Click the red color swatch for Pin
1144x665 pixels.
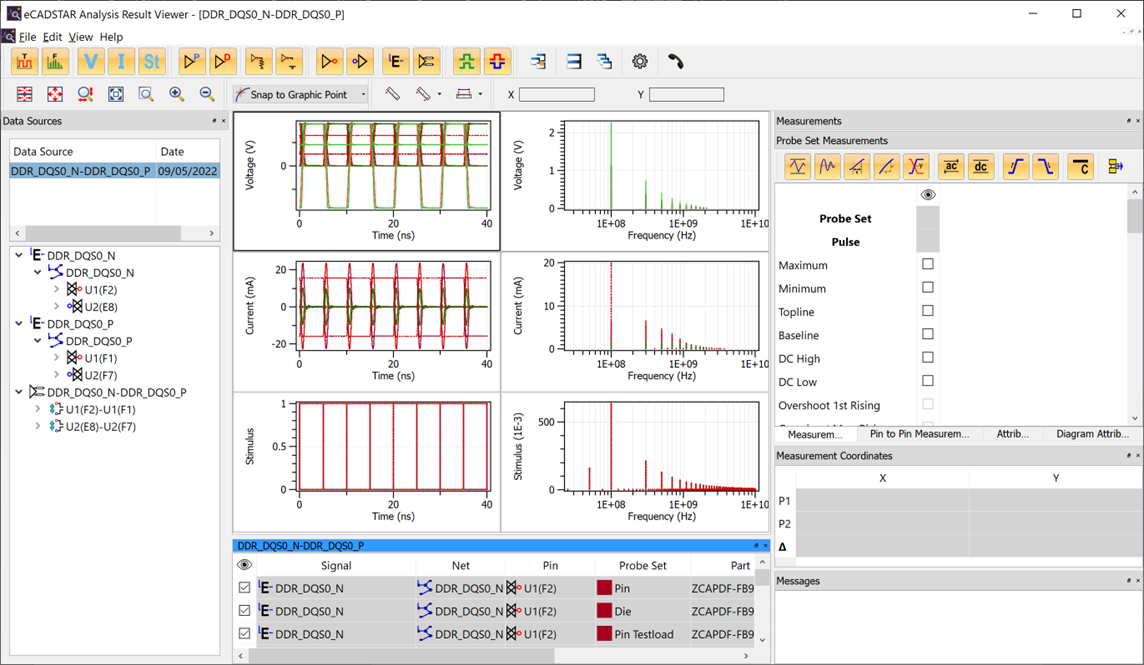(x=604, y=588)
